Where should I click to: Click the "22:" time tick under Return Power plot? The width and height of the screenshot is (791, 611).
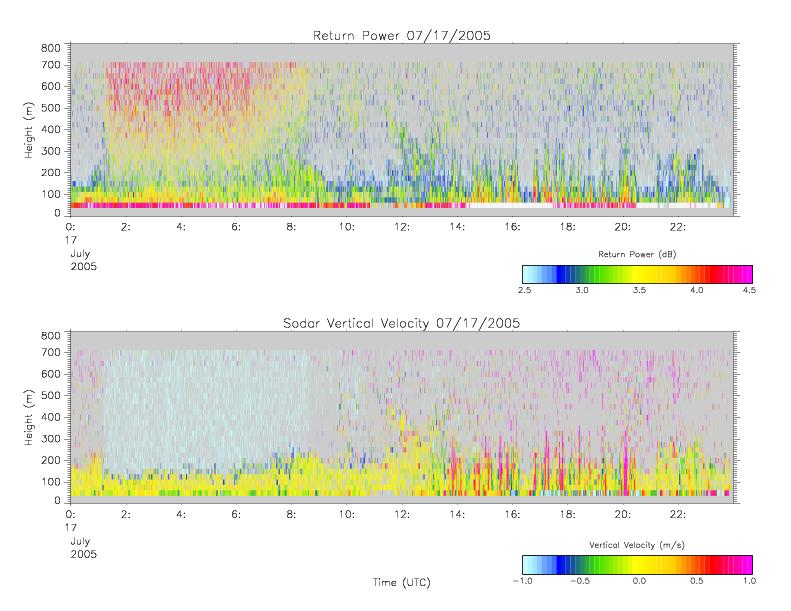(x=678, y=227)
